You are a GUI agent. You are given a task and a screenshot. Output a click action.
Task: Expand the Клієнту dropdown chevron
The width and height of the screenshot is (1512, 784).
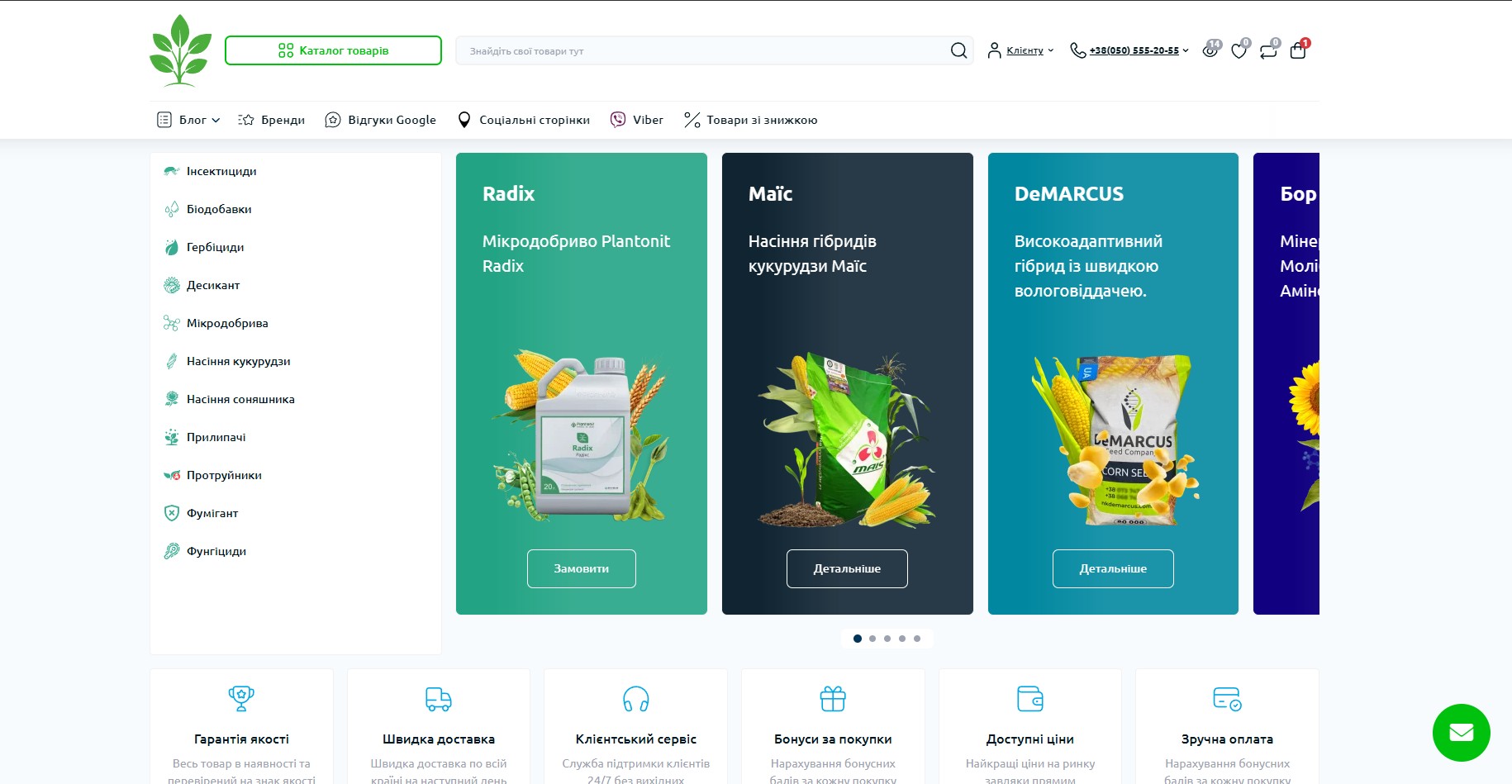coord(1051,50)
